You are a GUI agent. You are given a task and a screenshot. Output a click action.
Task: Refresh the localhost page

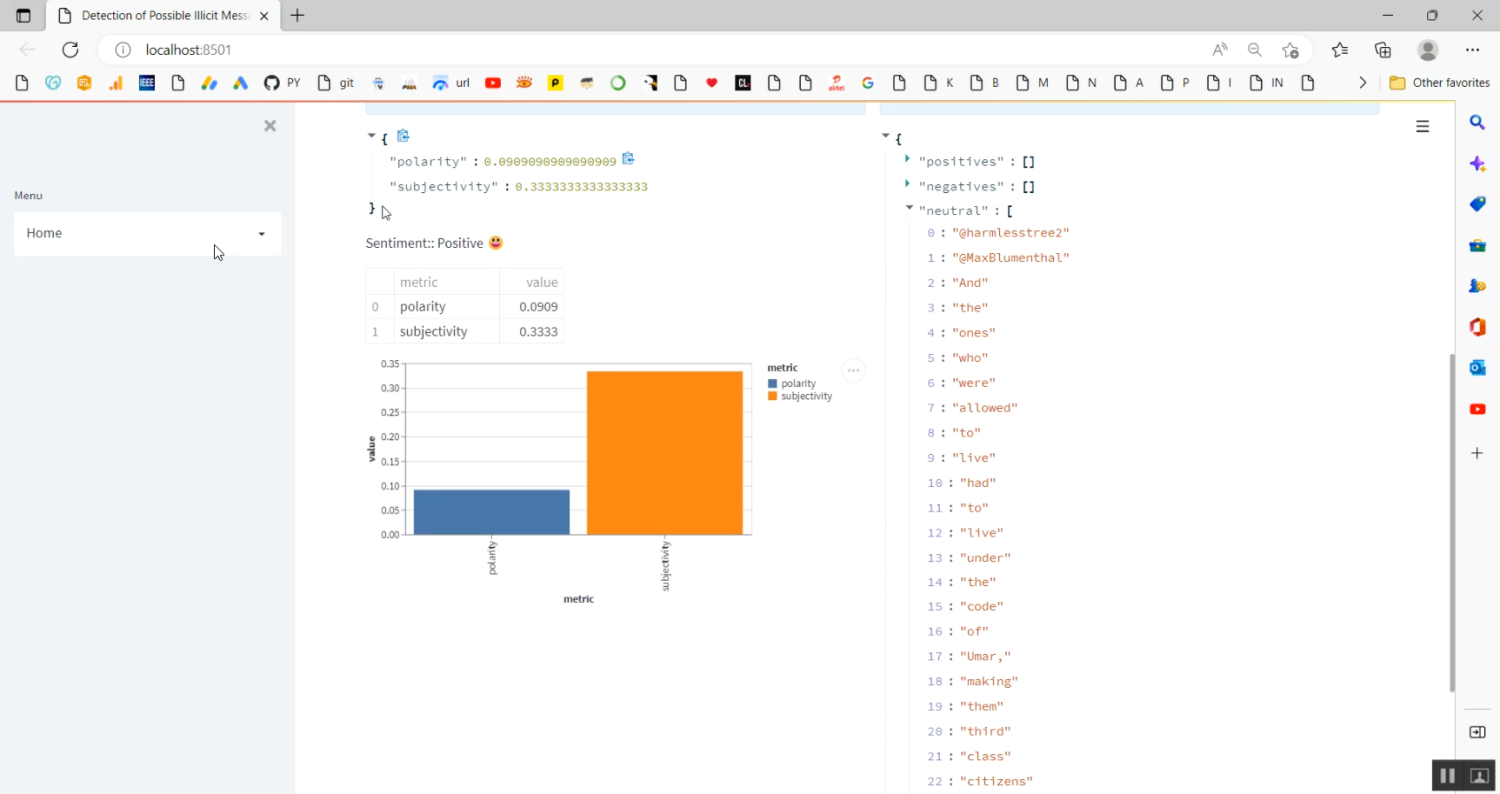coord(70,50)
